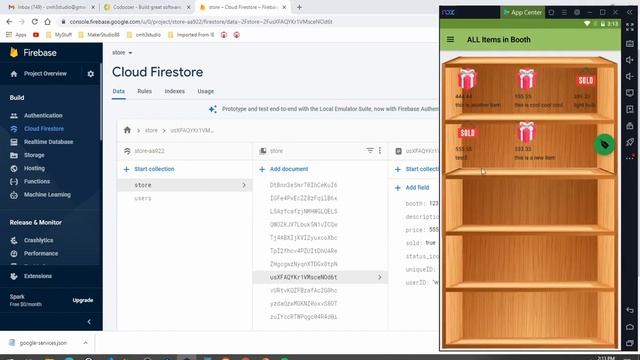Switch to the Rules tab
The width and height of the screenshot is (640, 360).
(x=144, y=91)
